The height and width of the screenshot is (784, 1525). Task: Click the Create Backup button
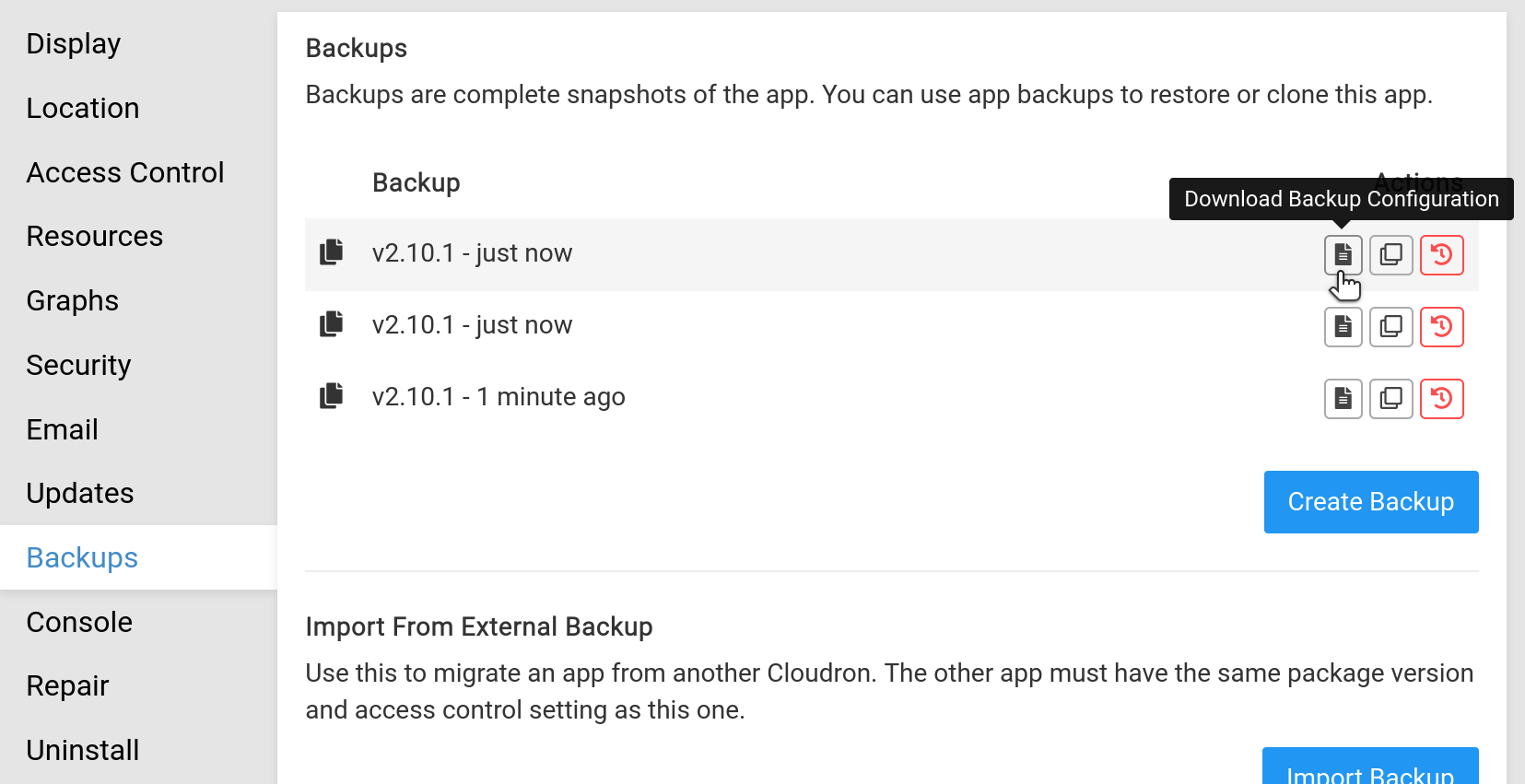1370,502
